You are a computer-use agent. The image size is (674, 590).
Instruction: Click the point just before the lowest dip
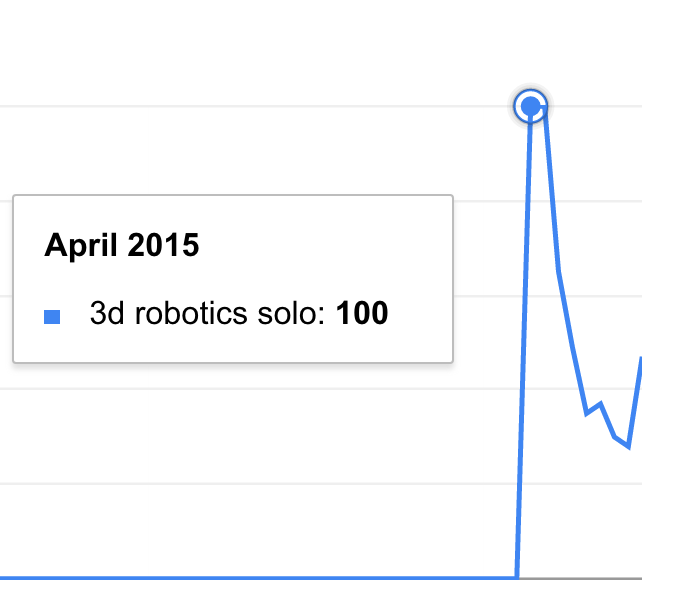point(615,437)
